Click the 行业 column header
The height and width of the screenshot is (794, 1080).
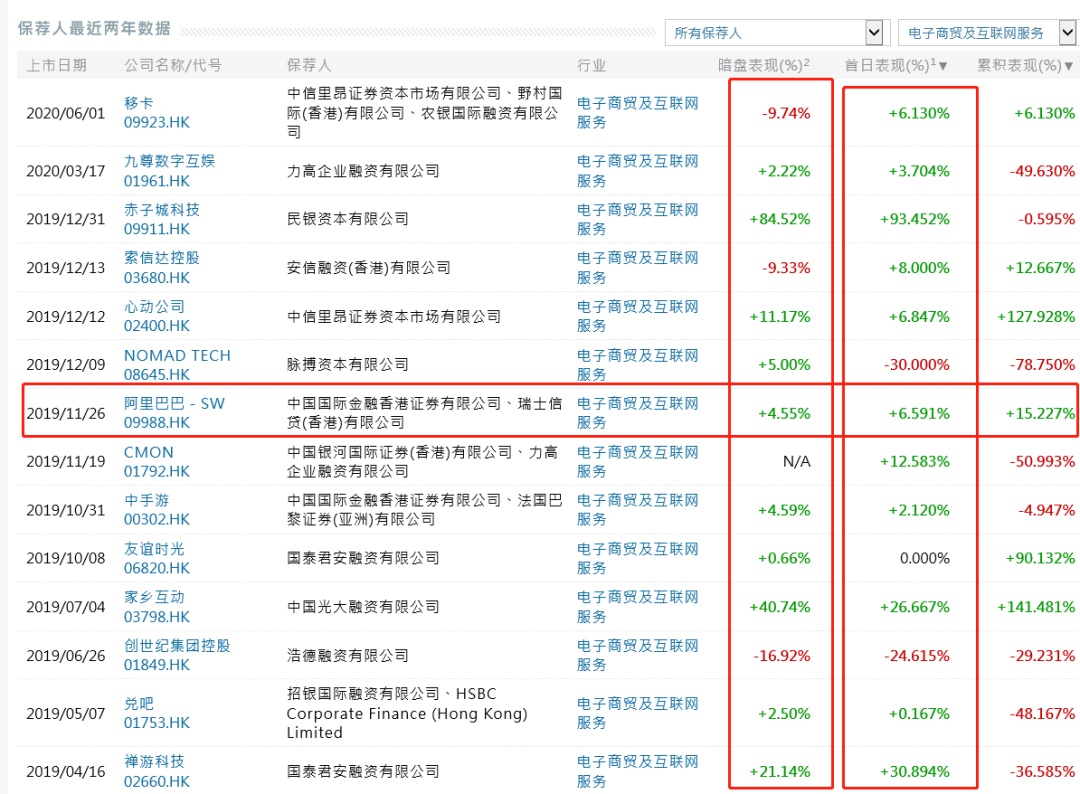click(x=592, y=65)
